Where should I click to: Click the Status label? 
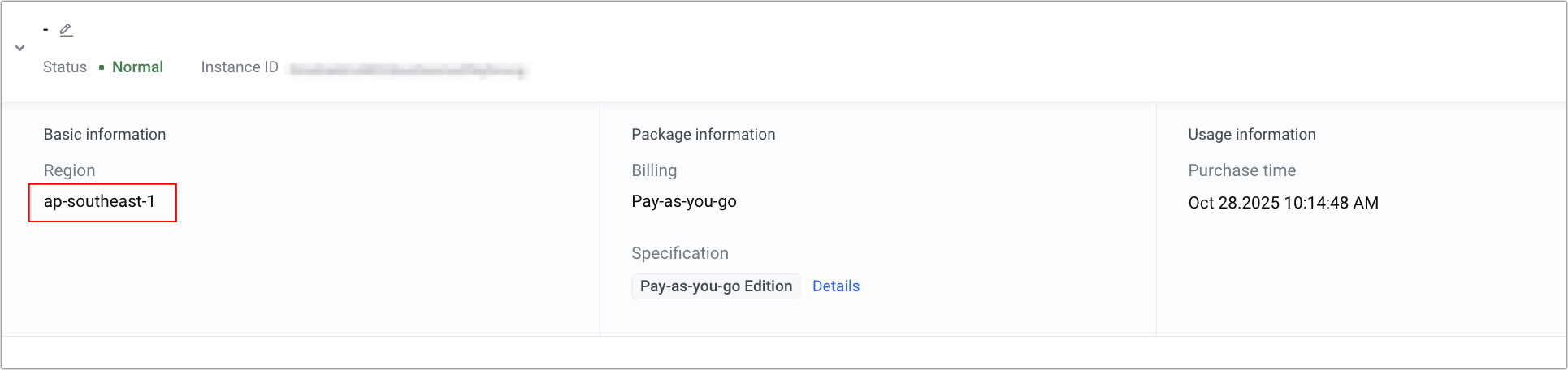pos(65,67)
